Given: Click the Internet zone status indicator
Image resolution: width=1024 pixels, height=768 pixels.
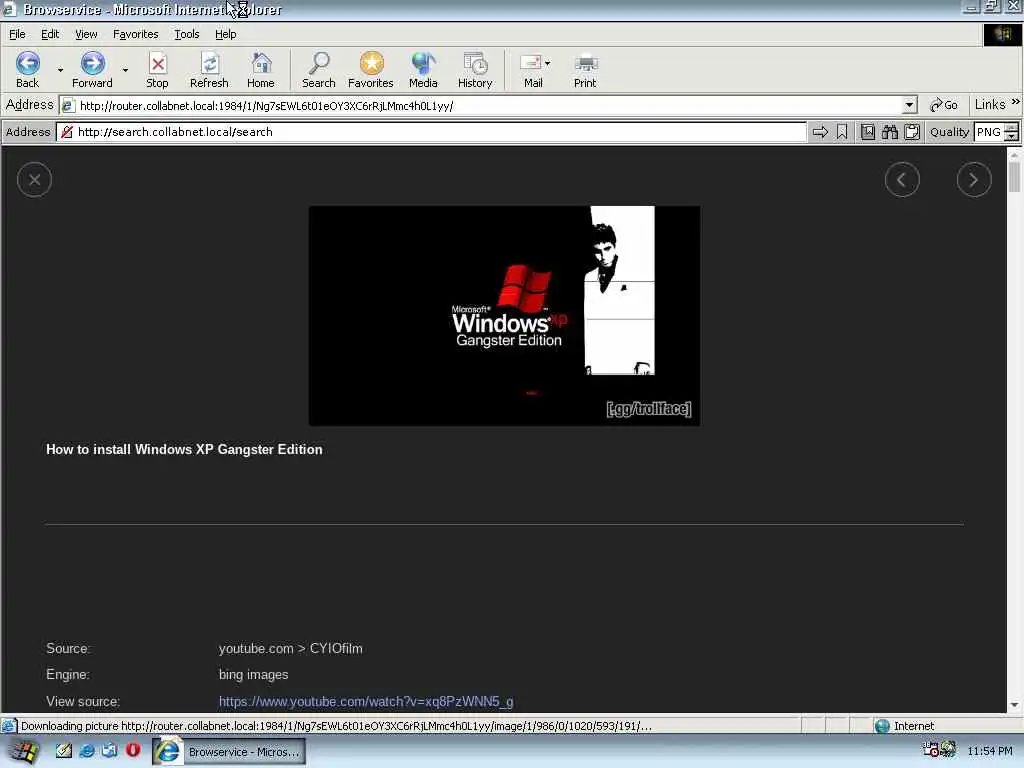Looking at the screenshot, I should pos(905,726).
